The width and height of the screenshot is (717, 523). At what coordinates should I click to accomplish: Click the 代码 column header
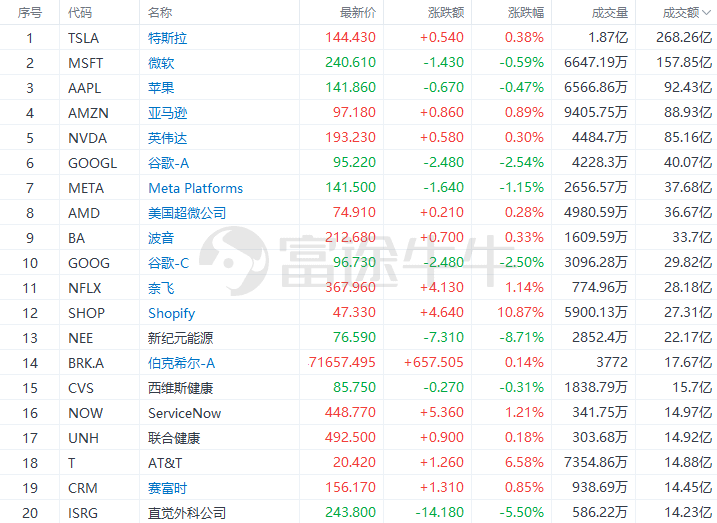[80, 13]
